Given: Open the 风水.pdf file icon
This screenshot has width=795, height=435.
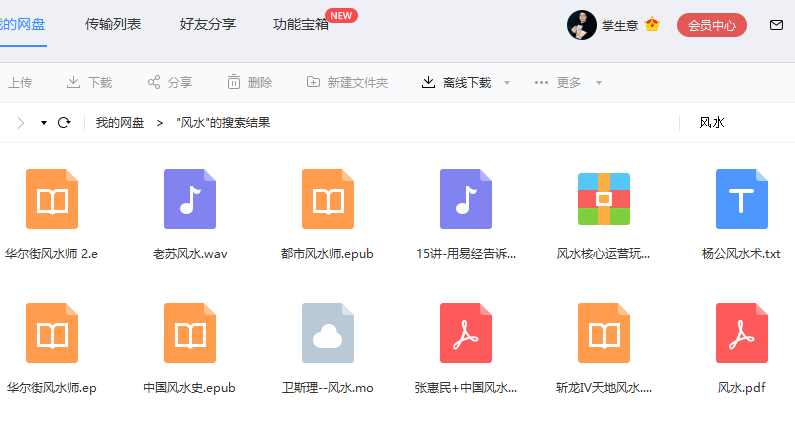Looking at the screenshot, I should coord(742,333).
